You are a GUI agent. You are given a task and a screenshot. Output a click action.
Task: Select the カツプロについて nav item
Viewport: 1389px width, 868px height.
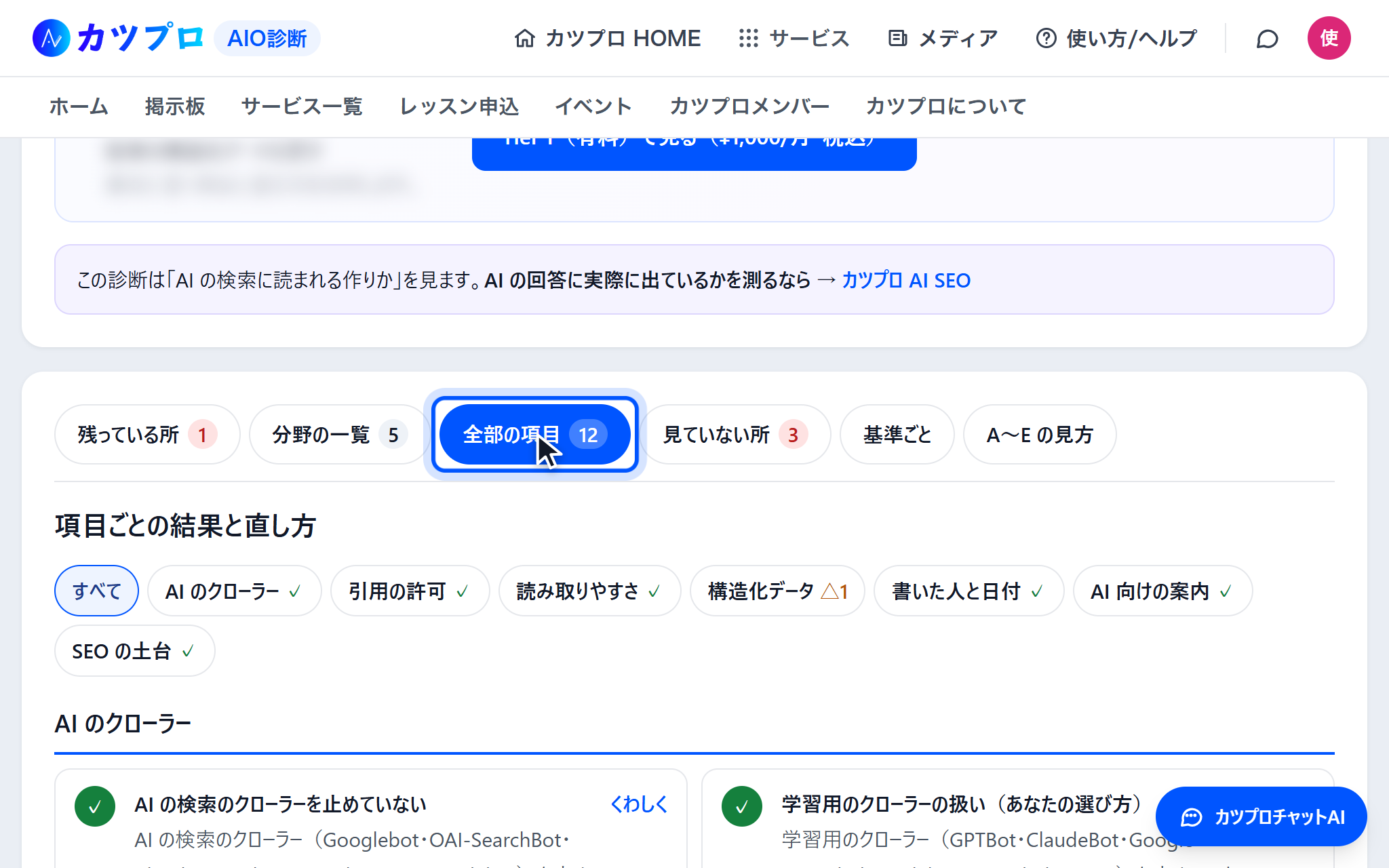point(946,106)
